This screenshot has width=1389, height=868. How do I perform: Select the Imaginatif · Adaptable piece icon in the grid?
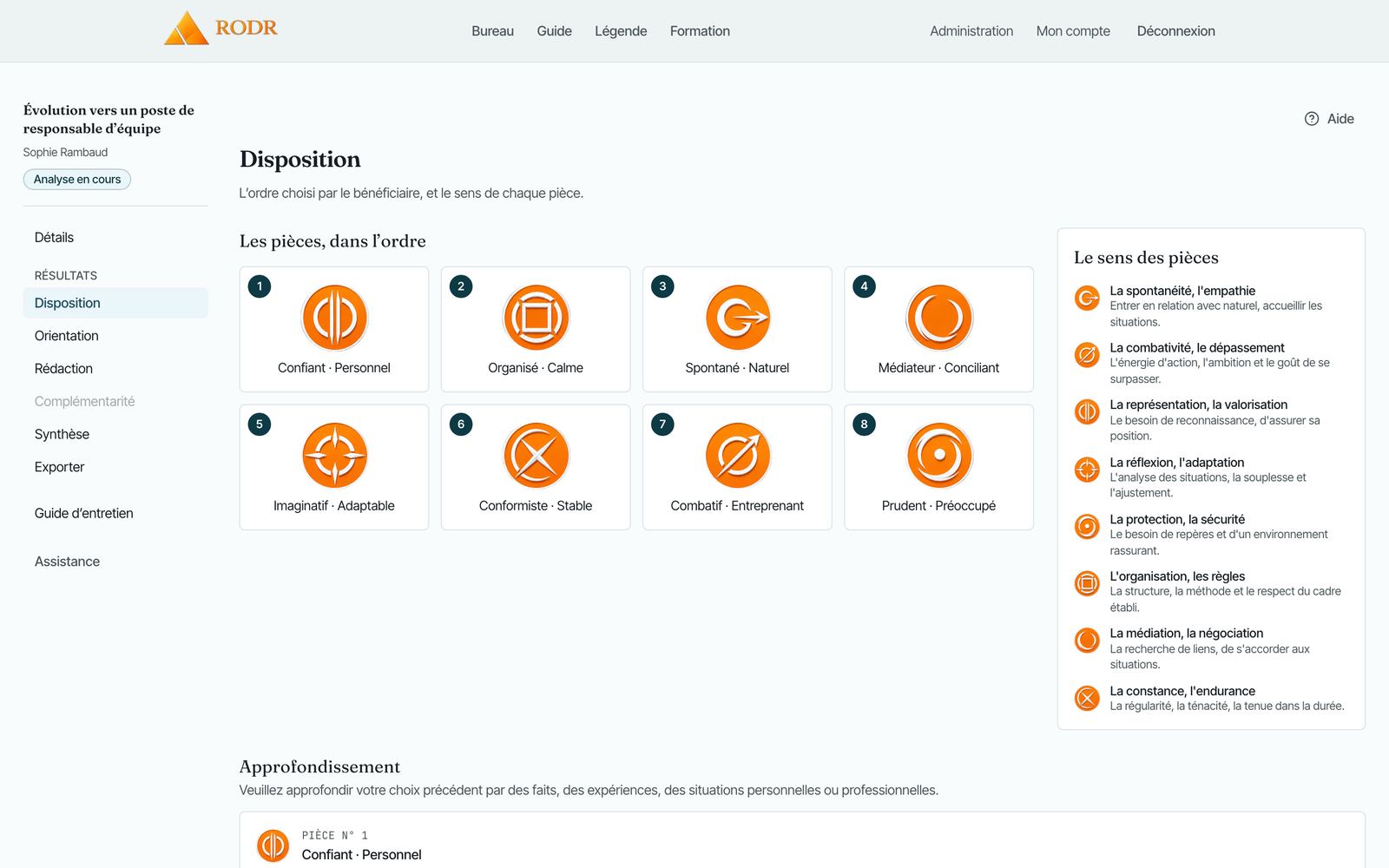[334, 456]
